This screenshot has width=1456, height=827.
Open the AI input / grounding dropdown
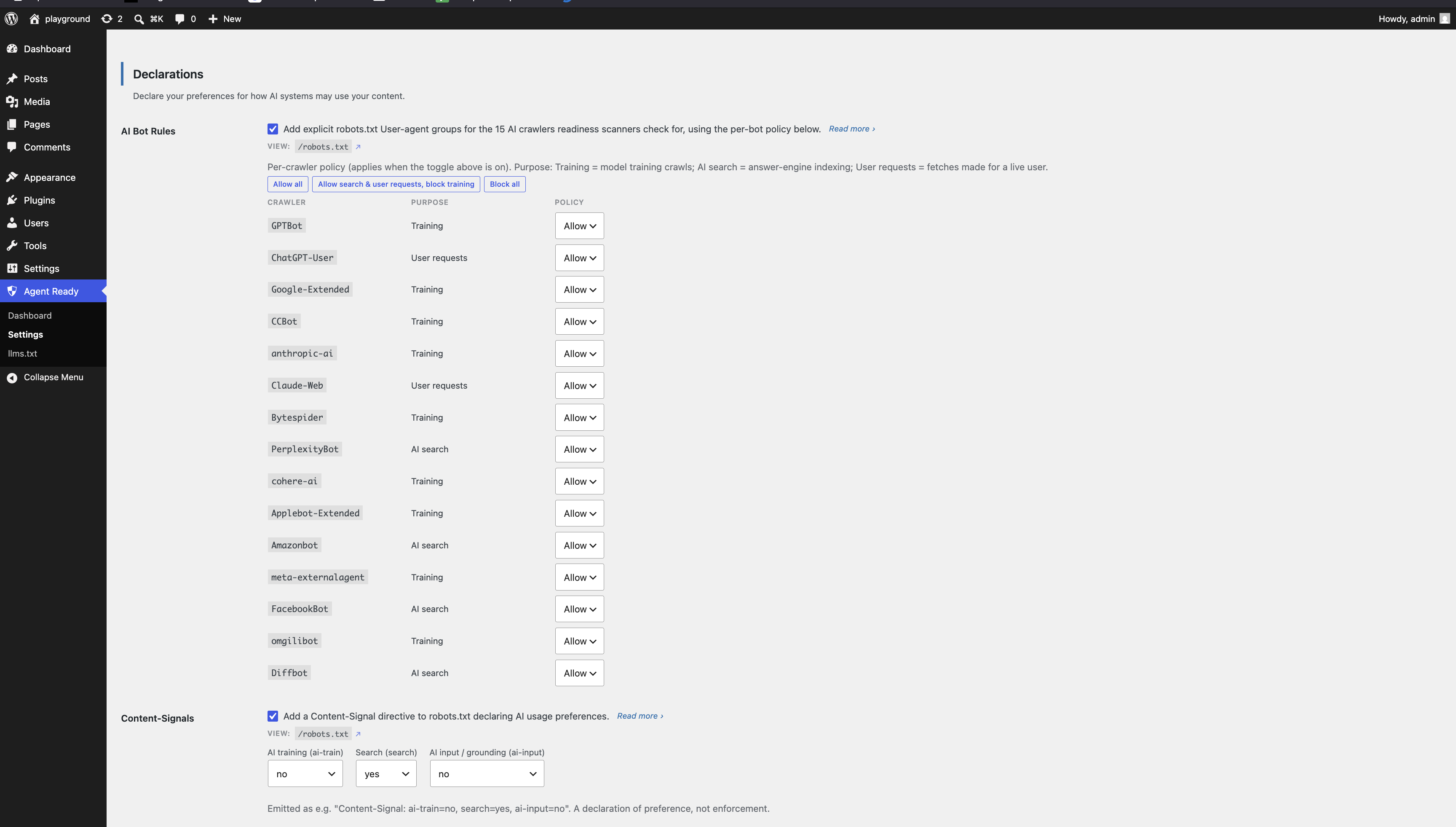click(x=487, y=773)
